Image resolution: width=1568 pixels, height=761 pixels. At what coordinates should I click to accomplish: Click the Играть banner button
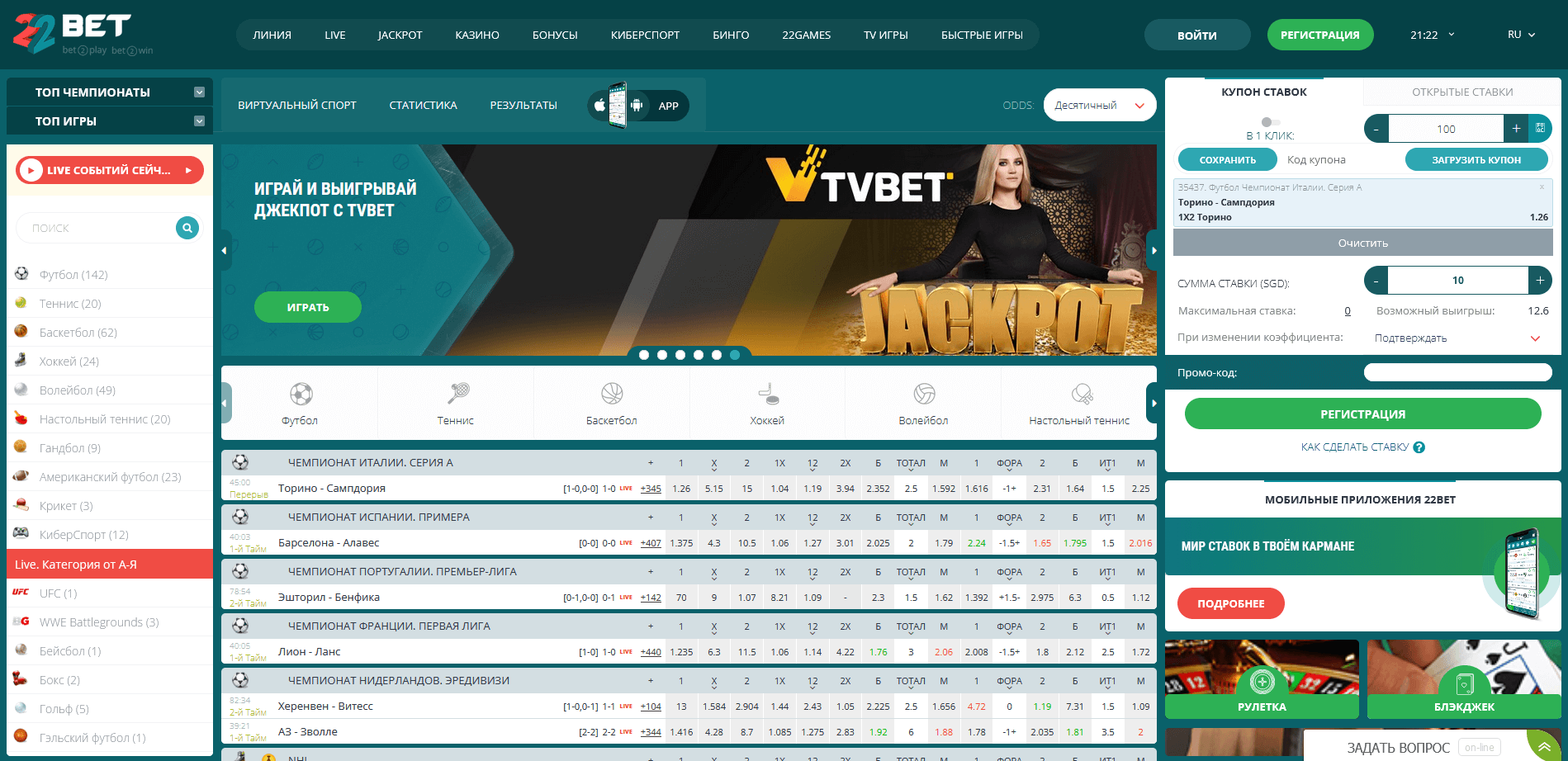tap(308, 307)
